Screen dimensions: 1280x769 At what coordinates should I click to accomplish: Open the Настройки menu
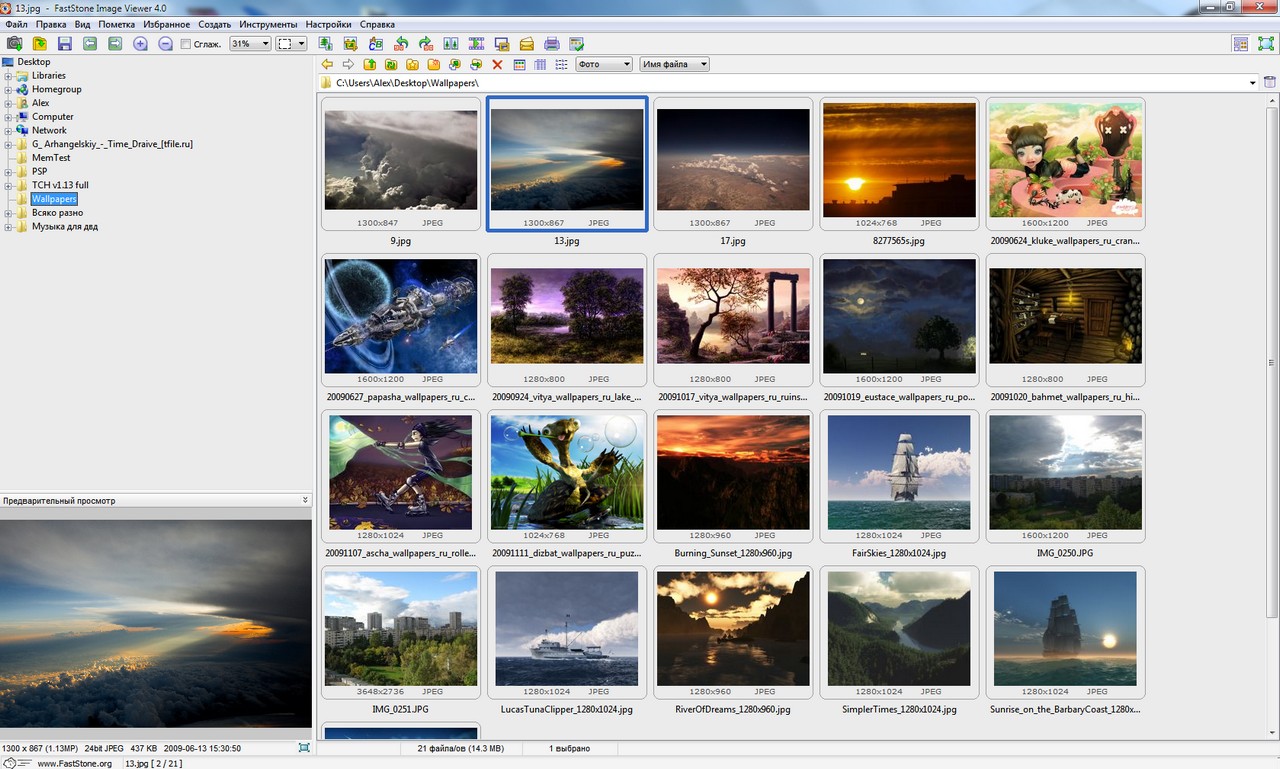(329, 24)
